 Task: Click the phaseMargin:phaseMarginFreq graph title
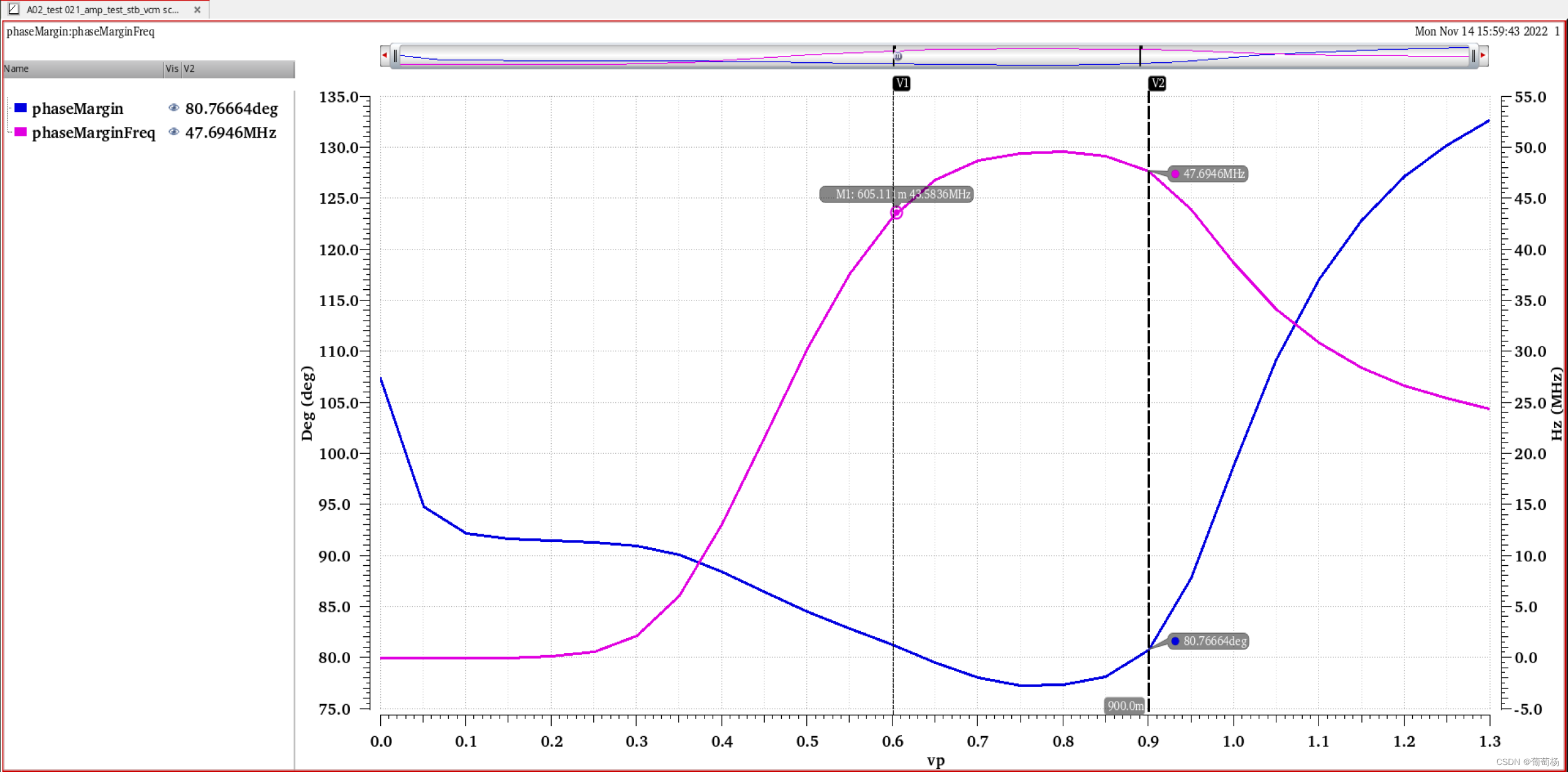tap(80, 31)
